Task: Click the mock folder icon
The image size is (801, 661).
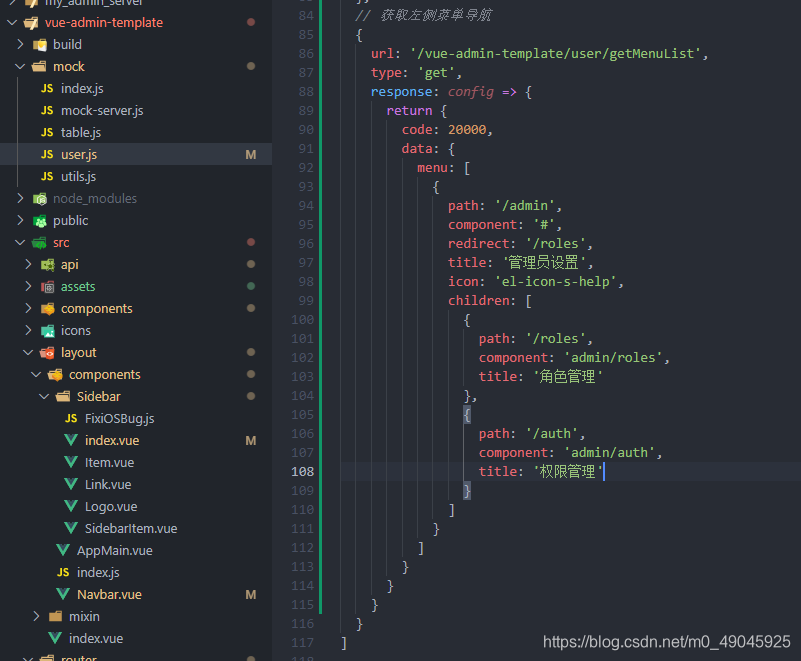Action: 39,66
